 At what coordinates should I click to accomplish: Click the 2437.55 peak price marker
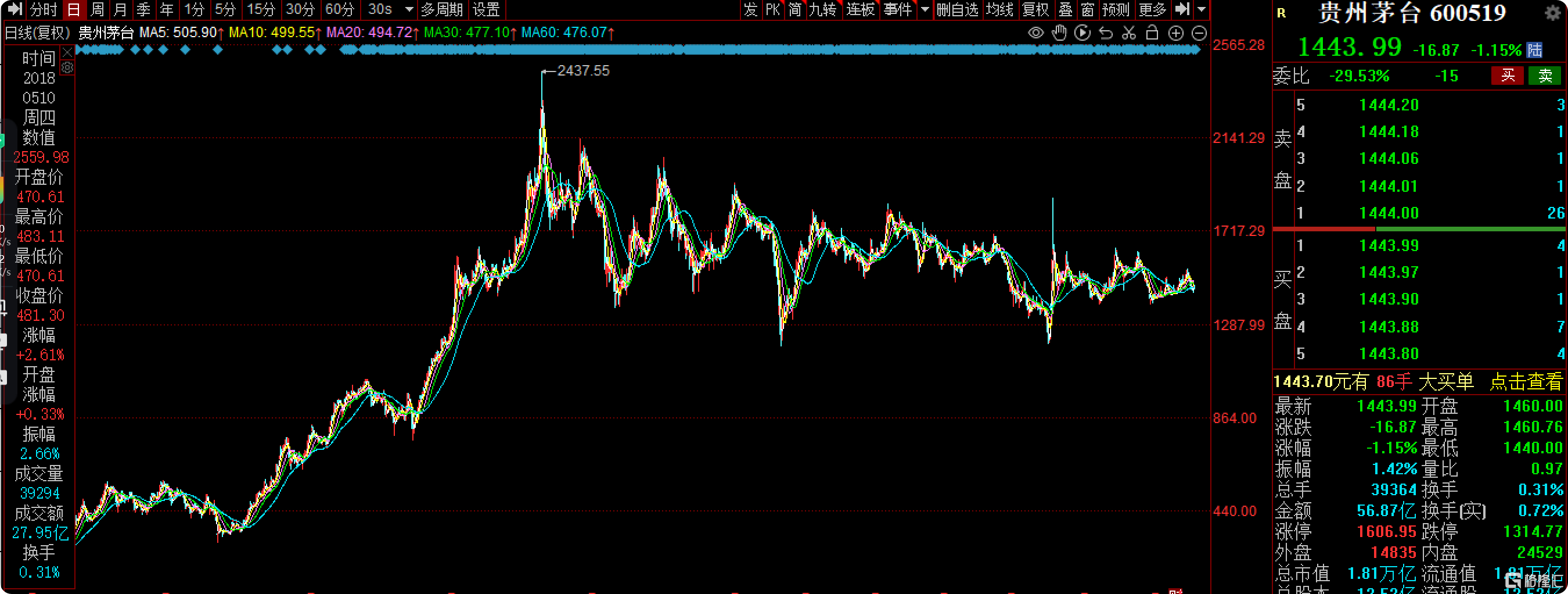(582, 71)
